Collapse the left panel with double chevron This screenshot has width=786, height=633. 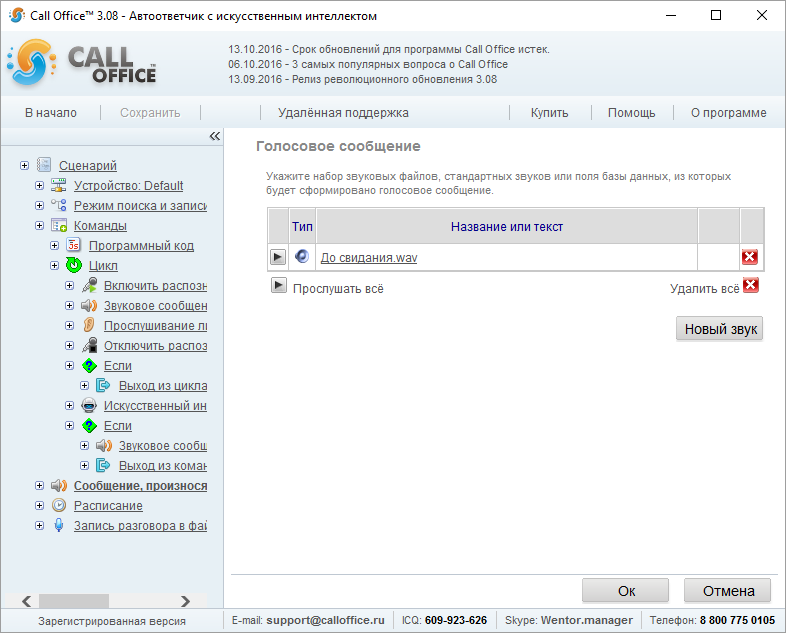[215, 136]
